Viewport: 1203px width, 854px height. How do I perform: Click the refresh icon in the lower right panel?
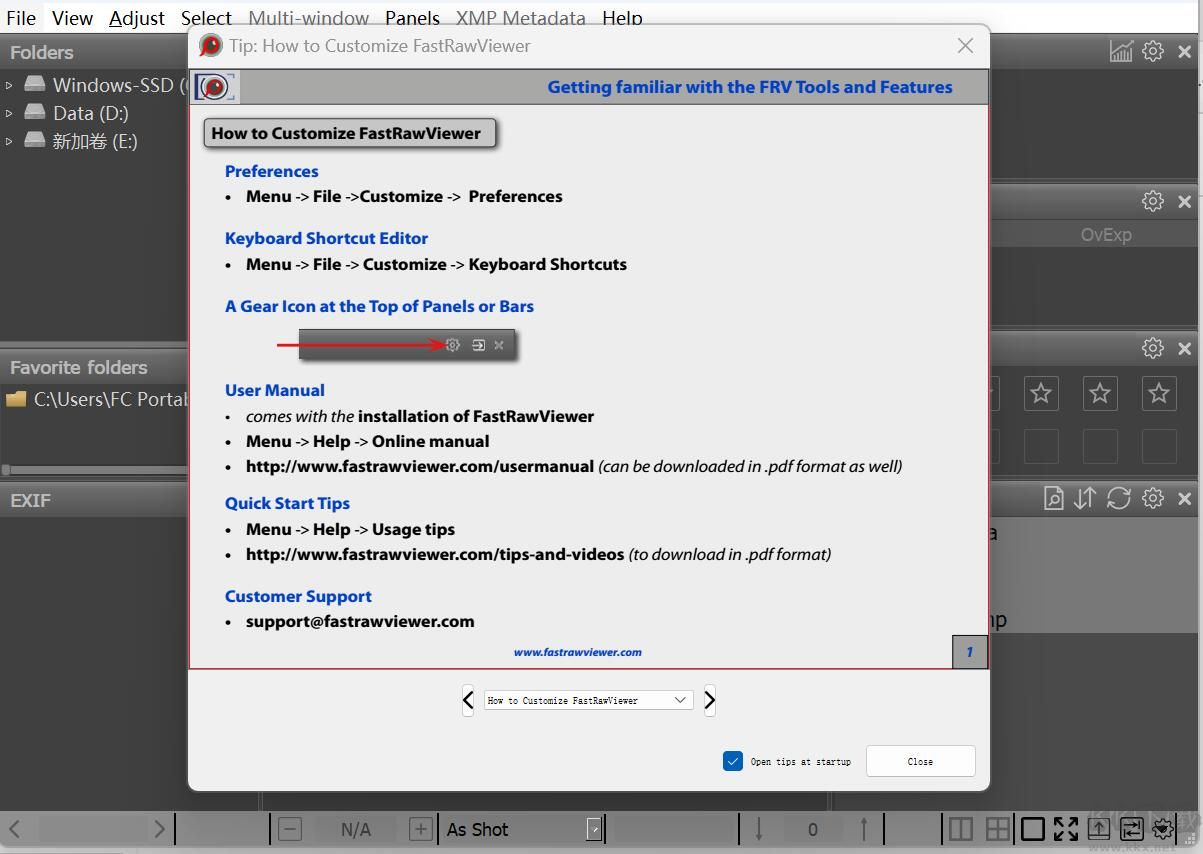tap(1119, 498)
